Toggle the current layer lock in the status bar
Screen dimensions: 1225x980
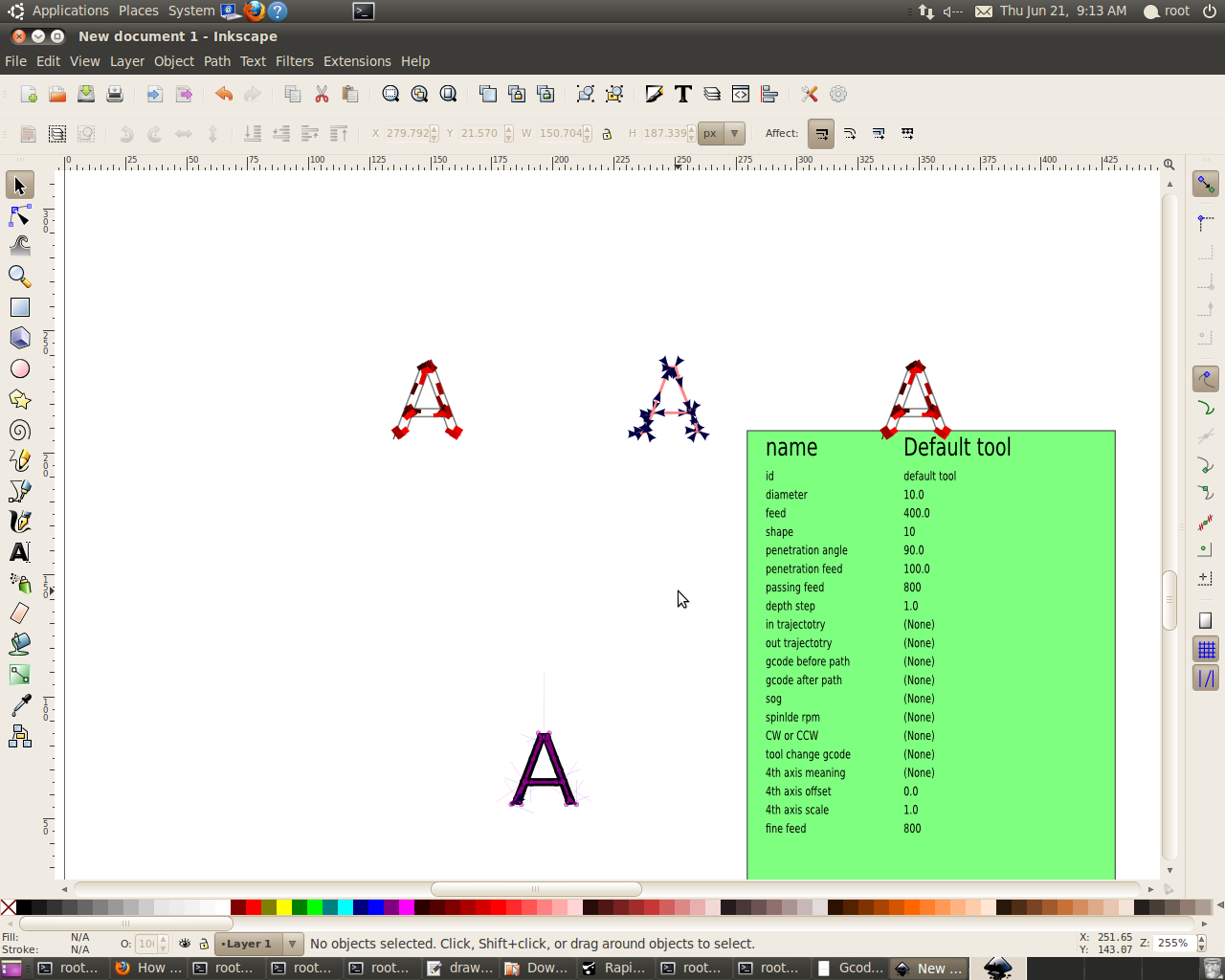(204, 944)
